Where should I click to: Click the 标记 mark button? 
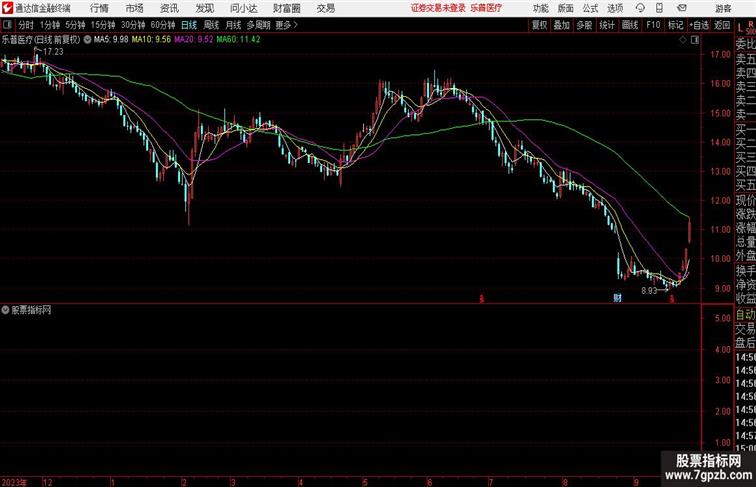(675, 25)
